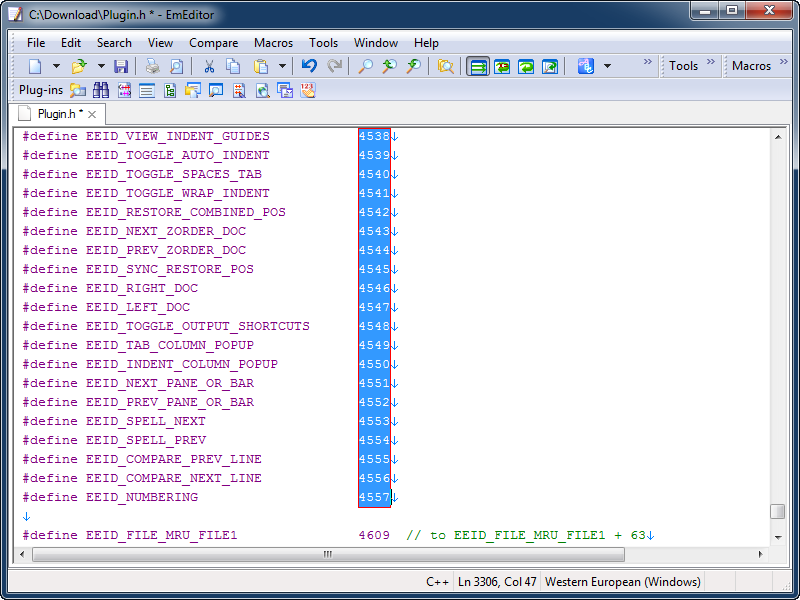
Task: Enable Wrap by Characters mode
Action: pos(502,66)
